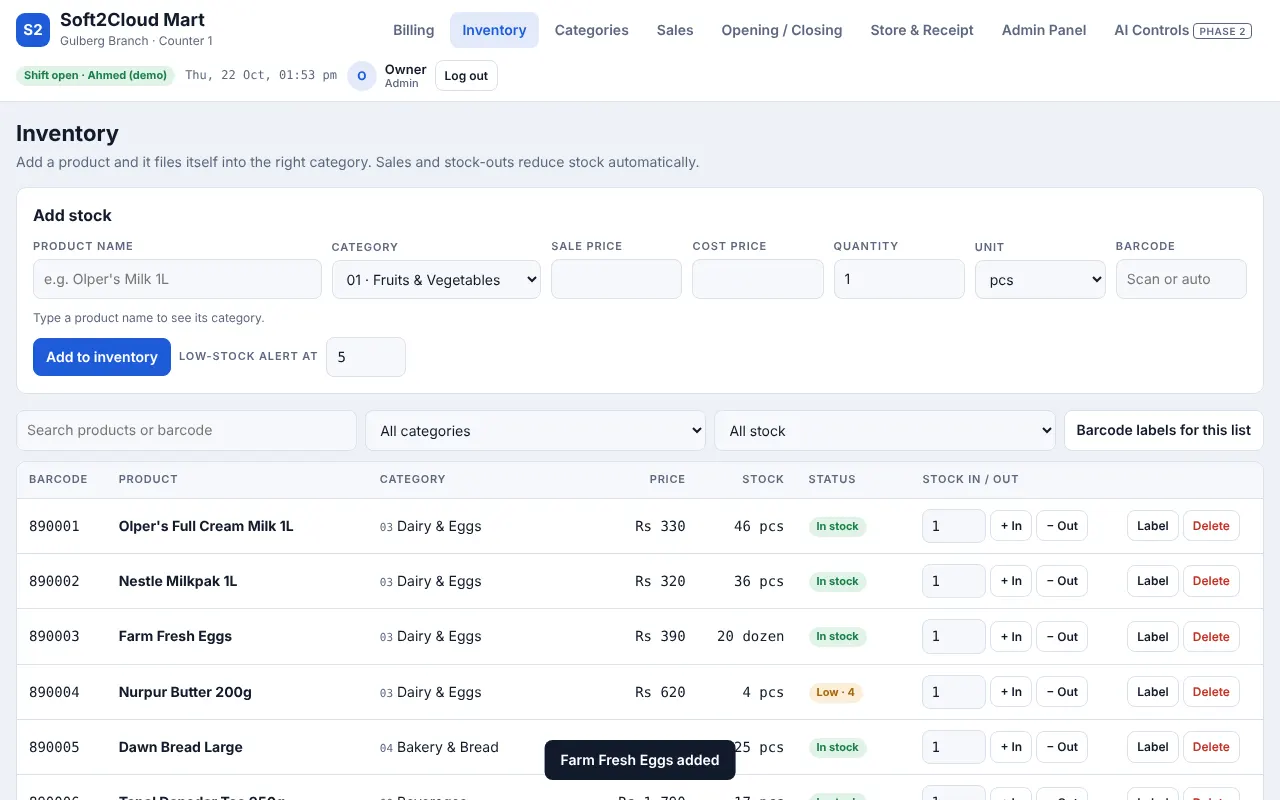Click Label for Olper's Full Cream Milk
Viewport: 1280px width, 800px height.
(1153, 526)
